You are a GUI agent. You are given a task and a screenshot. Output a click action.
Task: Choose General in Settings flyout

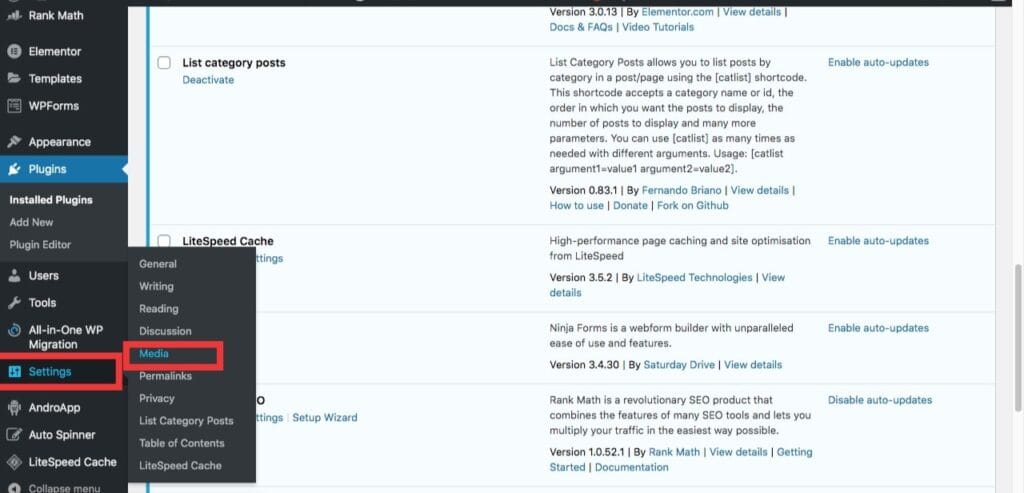click(158, 264)
